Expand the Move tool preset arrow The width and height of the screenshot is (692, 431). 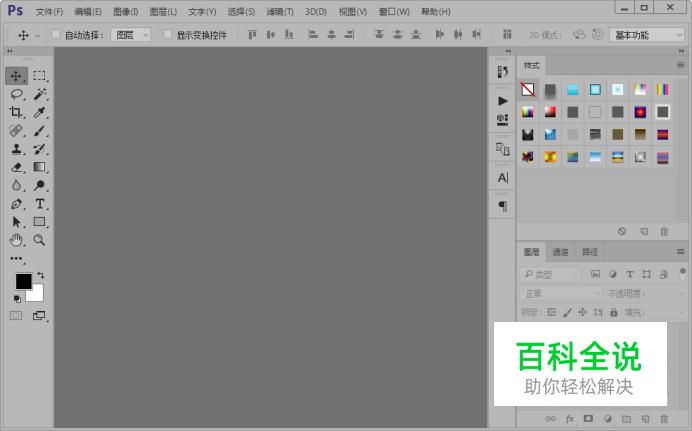click(38, 35)
